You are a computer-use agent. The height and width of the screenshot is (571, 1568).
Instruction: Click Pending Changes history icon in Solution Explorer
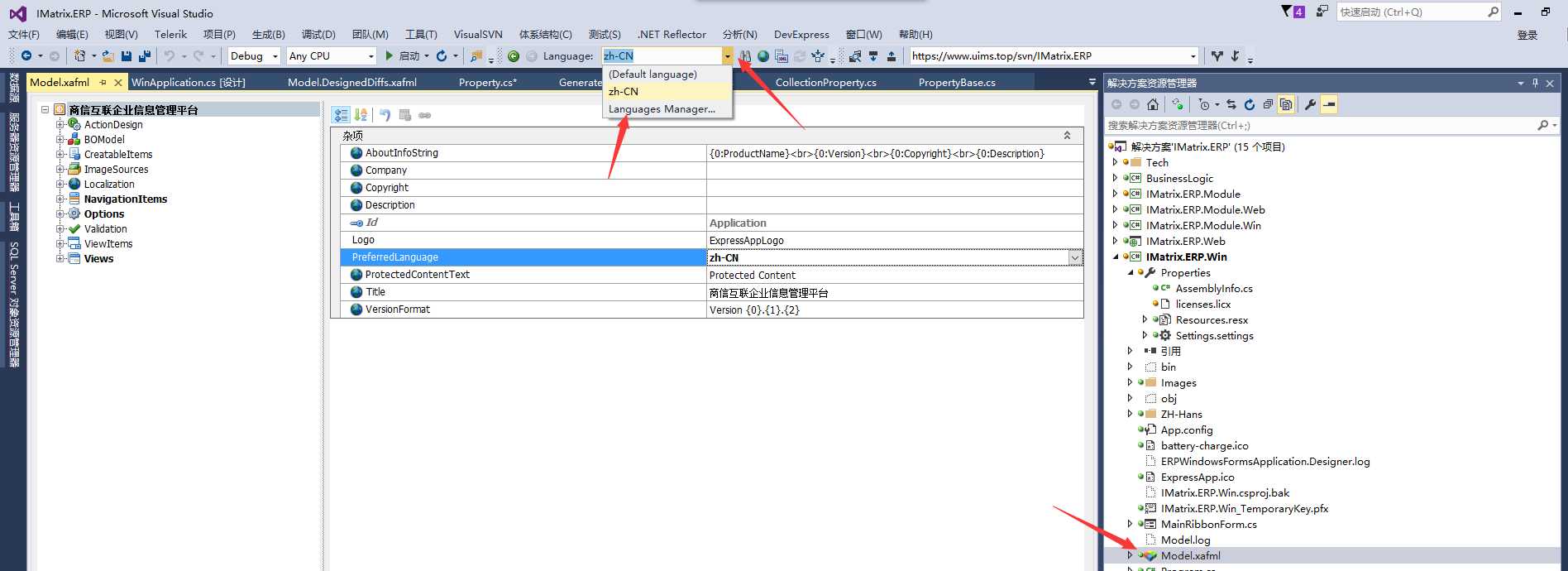tap(1204, 104)
